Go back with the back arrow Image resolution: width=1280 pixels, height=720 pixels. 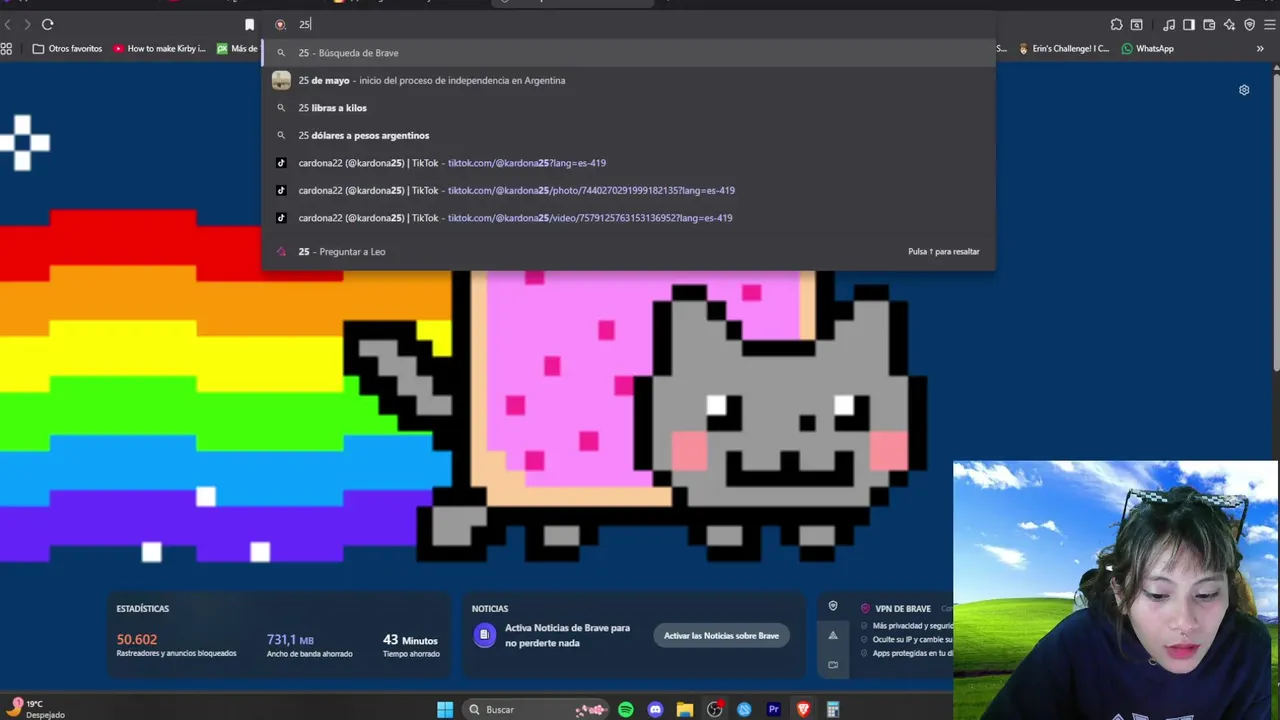coord(8,24)
